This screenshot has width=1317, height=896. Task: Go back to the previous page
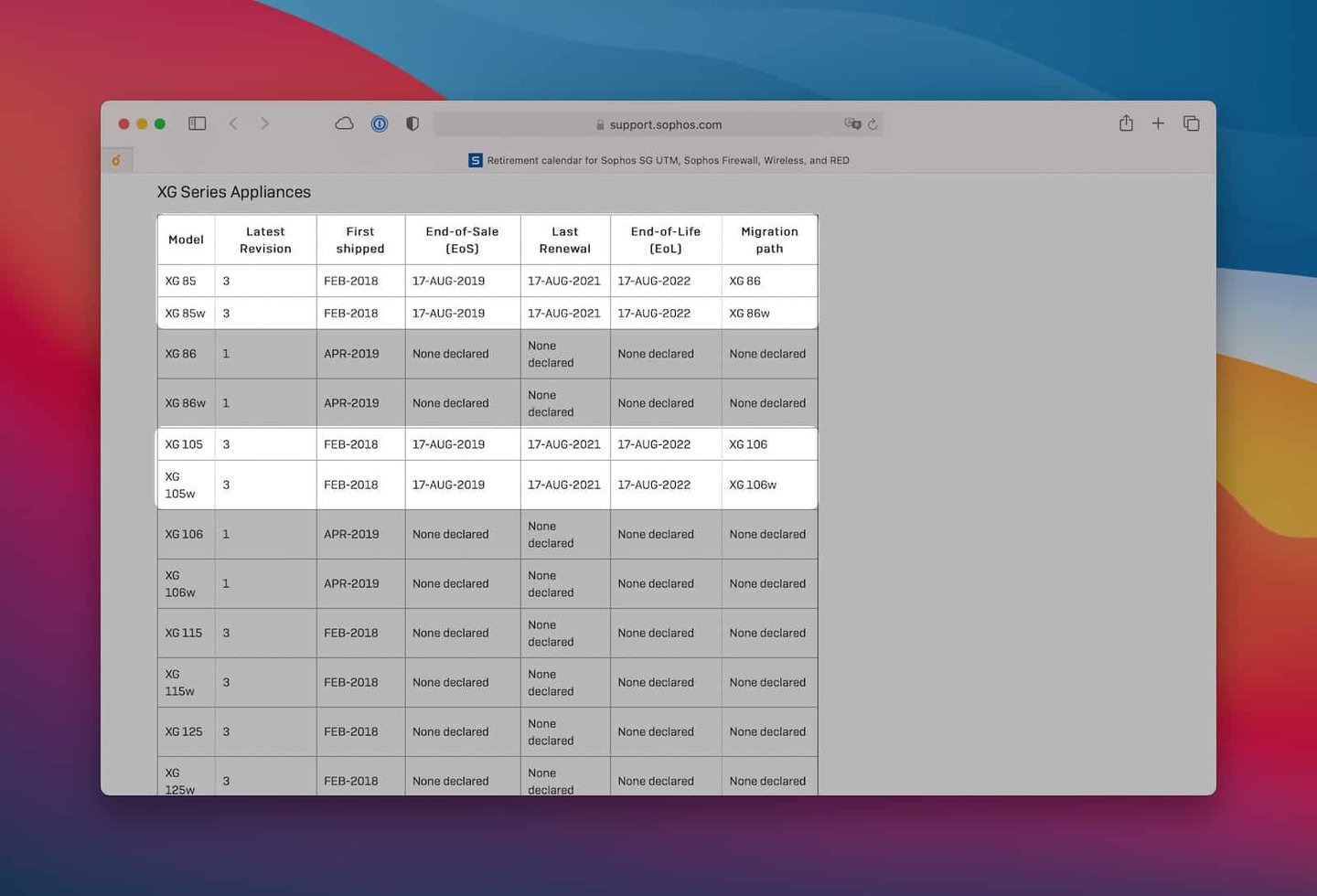233,123
